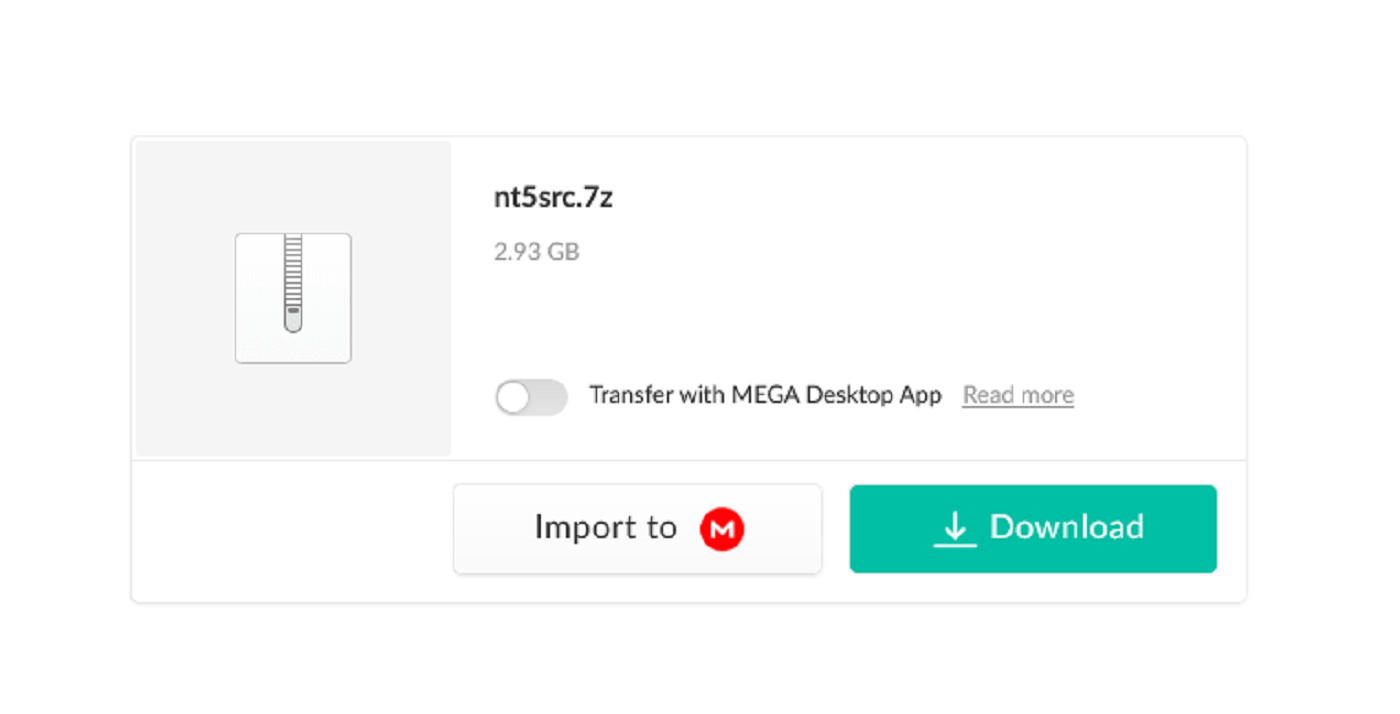The width and height of the screenshot is (1400, 714).
Task: Click the word "MEGA" in the transfer label
Action: pyautogui.click(x=765, y=395)
